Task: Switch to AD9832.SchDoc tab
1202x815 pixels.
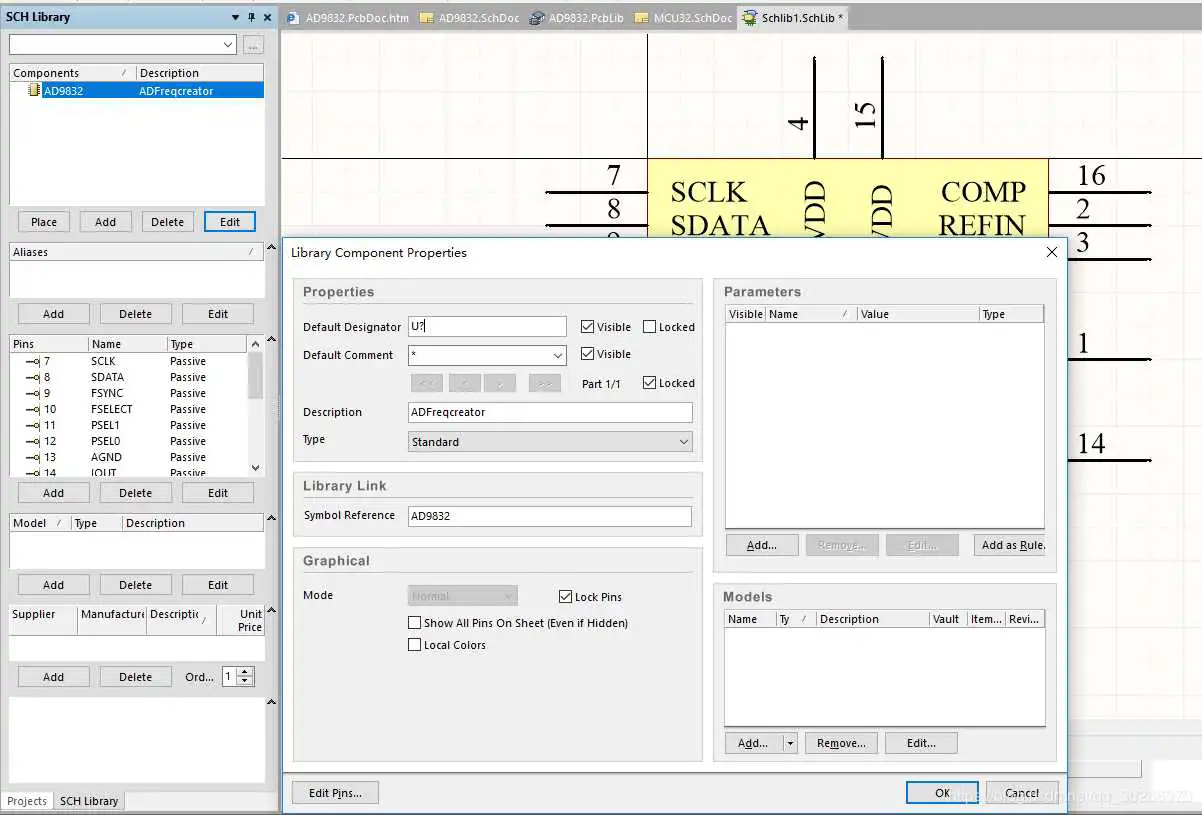Action: [470, 18]
